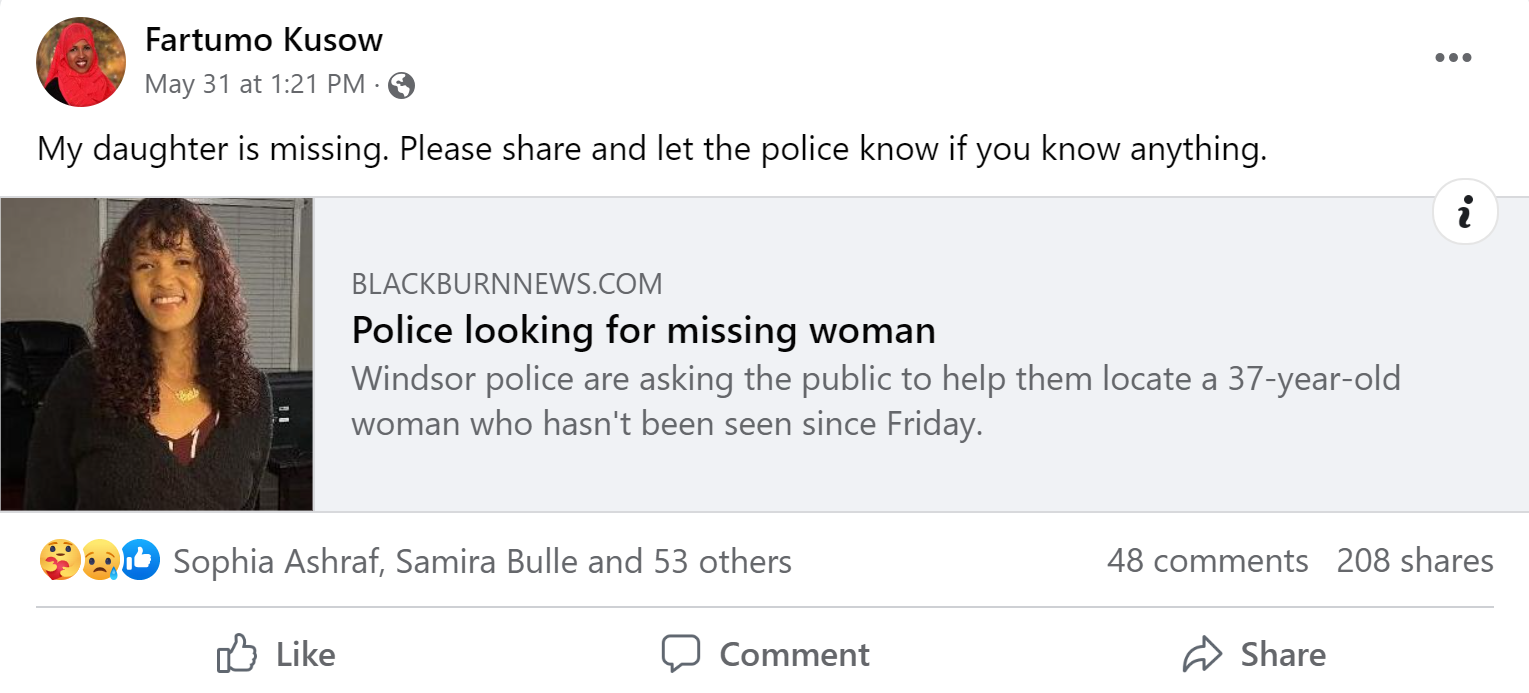This screenshot has height=693, width=1529.
Task: Open the missing woman article photo
Action: (157, 354)
